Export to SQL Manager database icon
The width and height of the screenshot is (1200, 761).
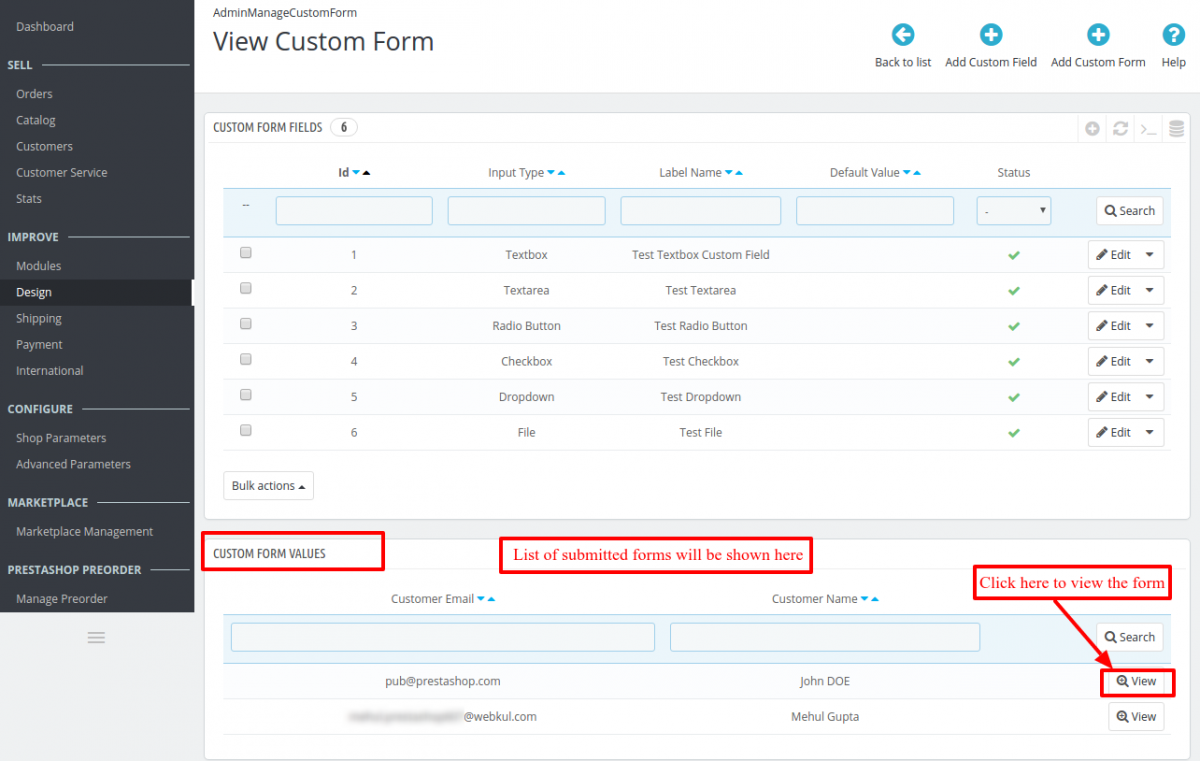[x=1177, y=129]
